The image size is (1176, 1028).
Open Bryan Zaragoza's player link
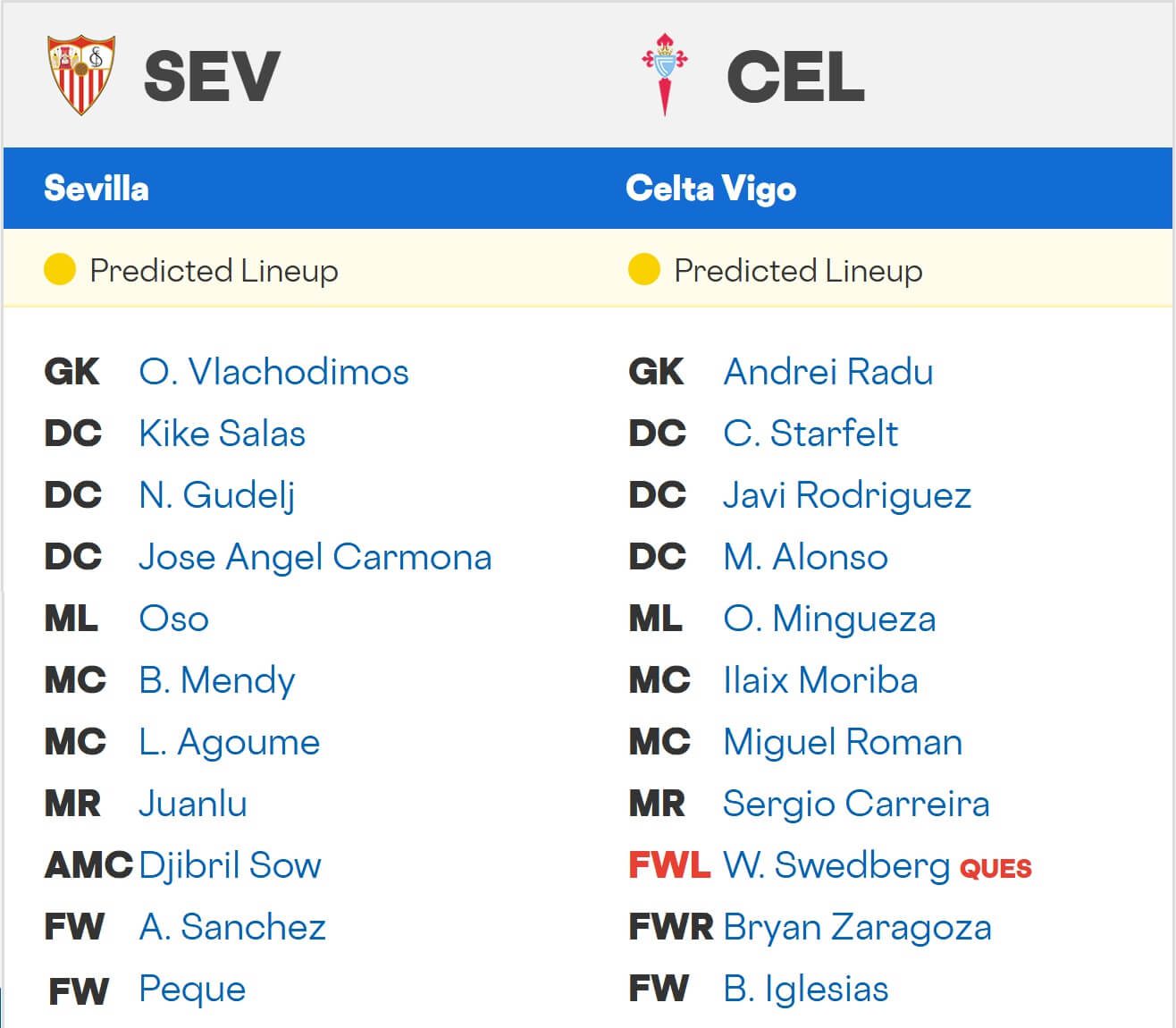[858, 927]
